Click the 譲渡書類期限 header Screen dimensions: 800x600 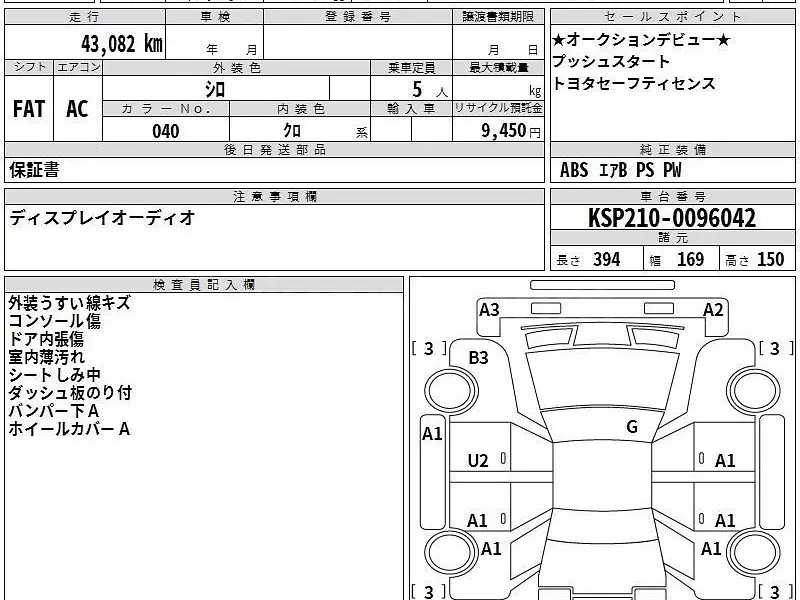pos(498,17)
